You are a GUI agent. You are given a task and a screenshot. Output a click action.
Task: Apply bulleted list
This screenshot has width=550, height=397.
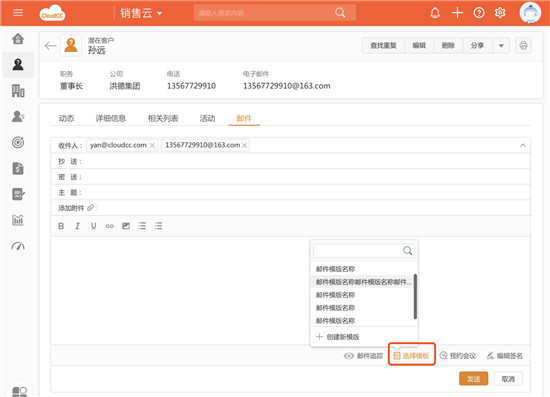(142, 226)
